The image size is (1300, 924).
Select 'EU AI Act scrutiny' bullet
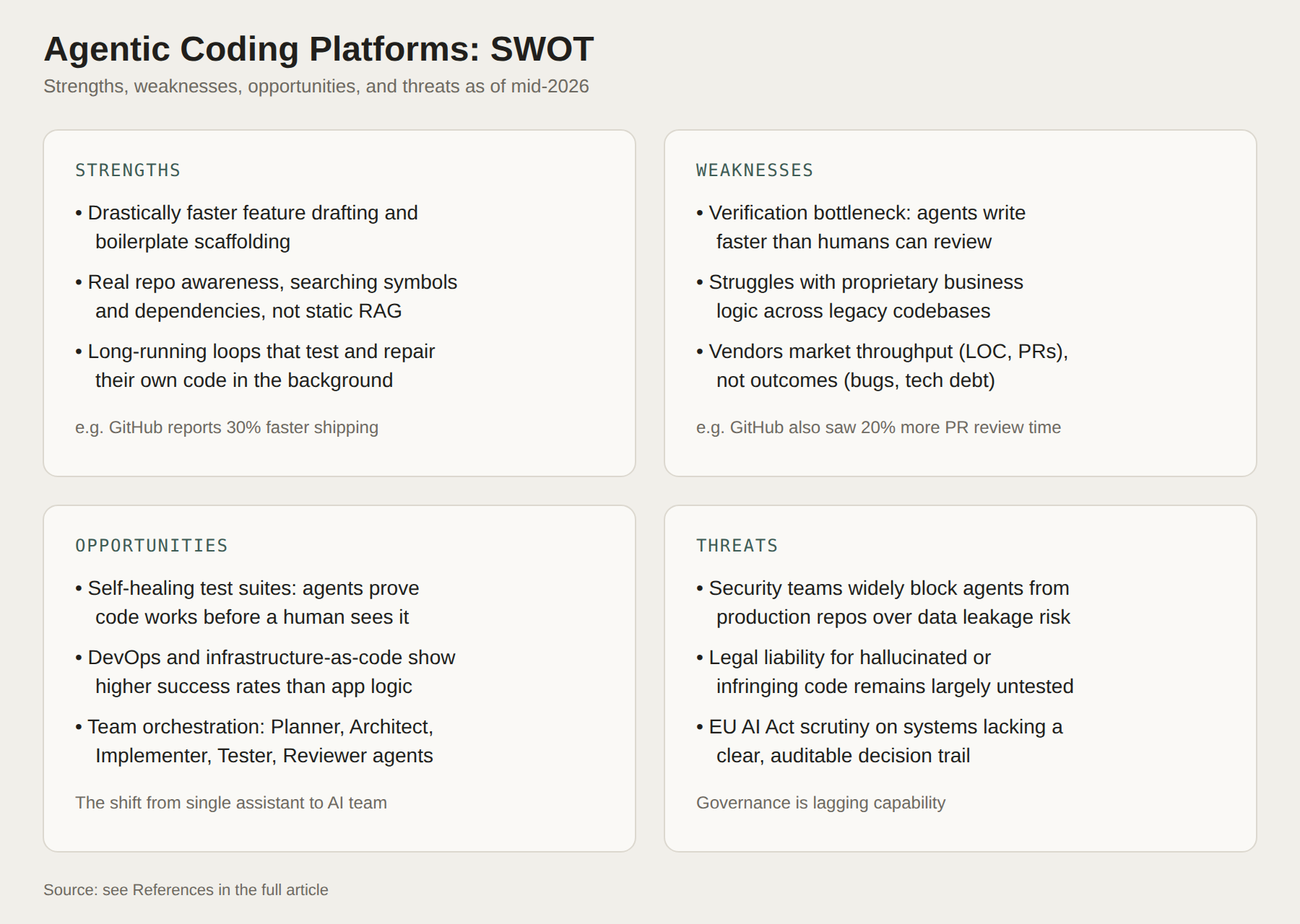(x=879, y=741)
